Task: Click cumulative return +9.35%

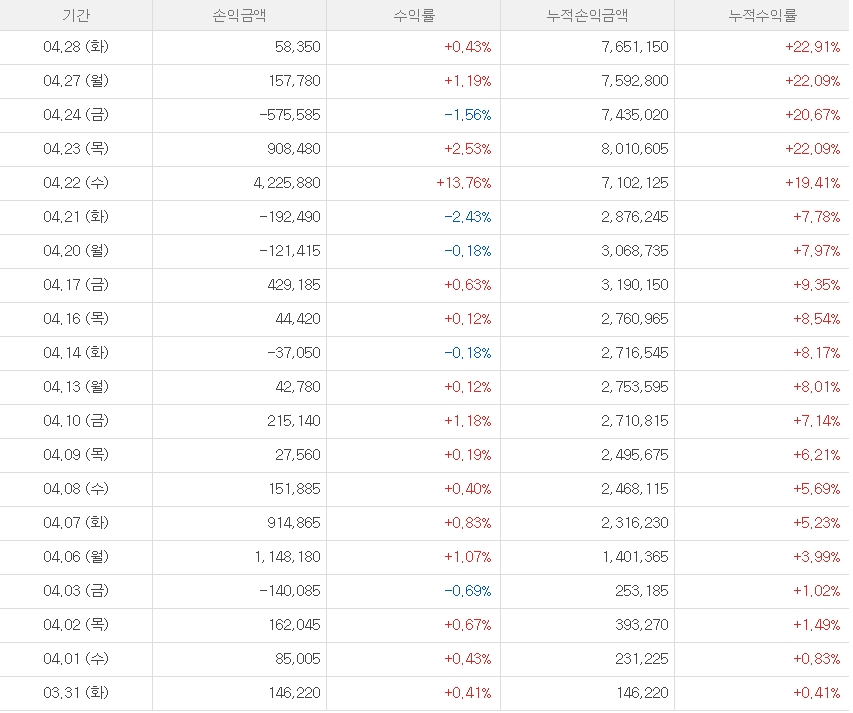Action: click(x=817, y=284)
